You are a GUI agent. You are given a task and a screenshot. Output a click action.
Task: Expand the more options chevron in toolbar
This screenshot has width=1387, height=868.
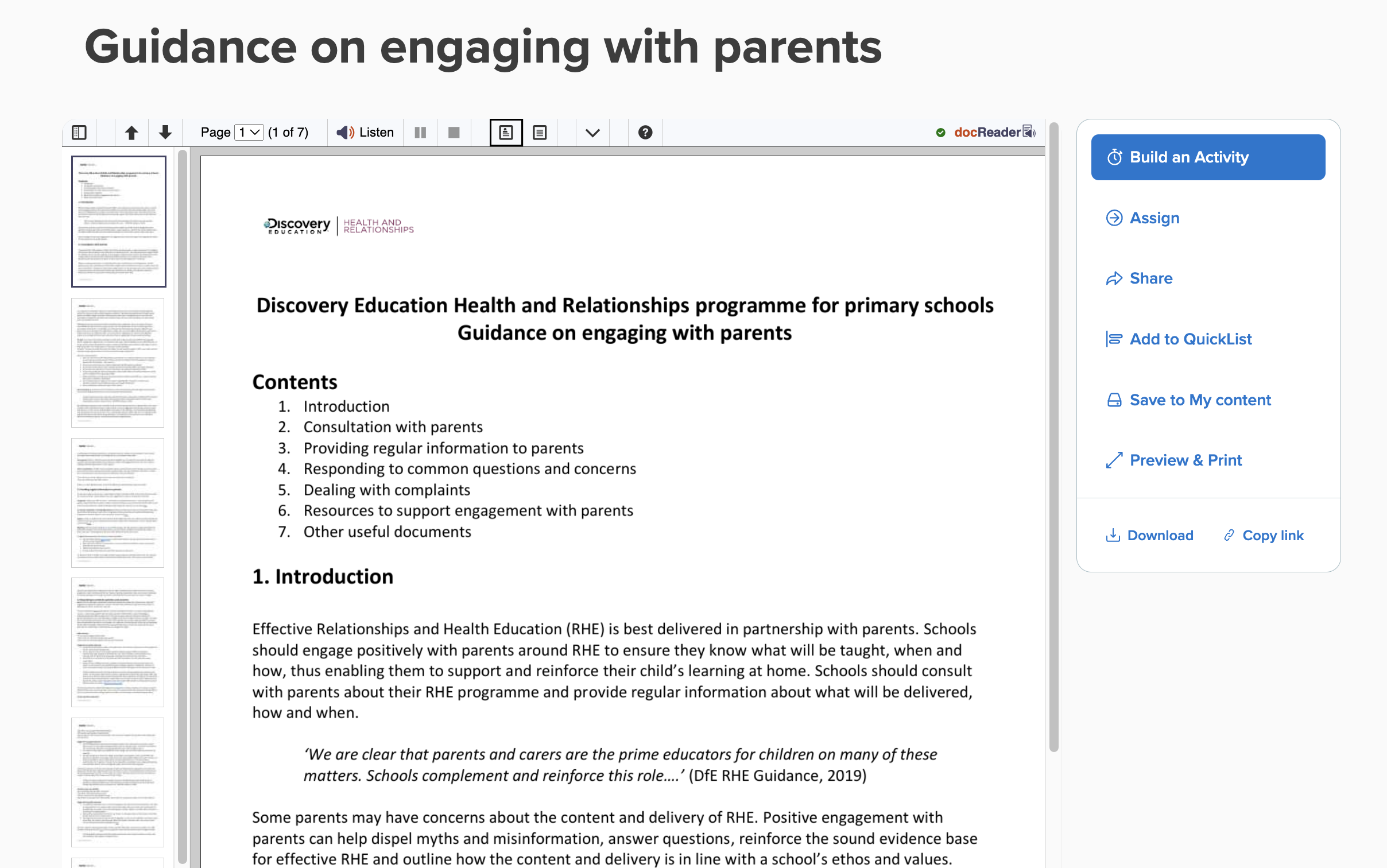[592, 133]
